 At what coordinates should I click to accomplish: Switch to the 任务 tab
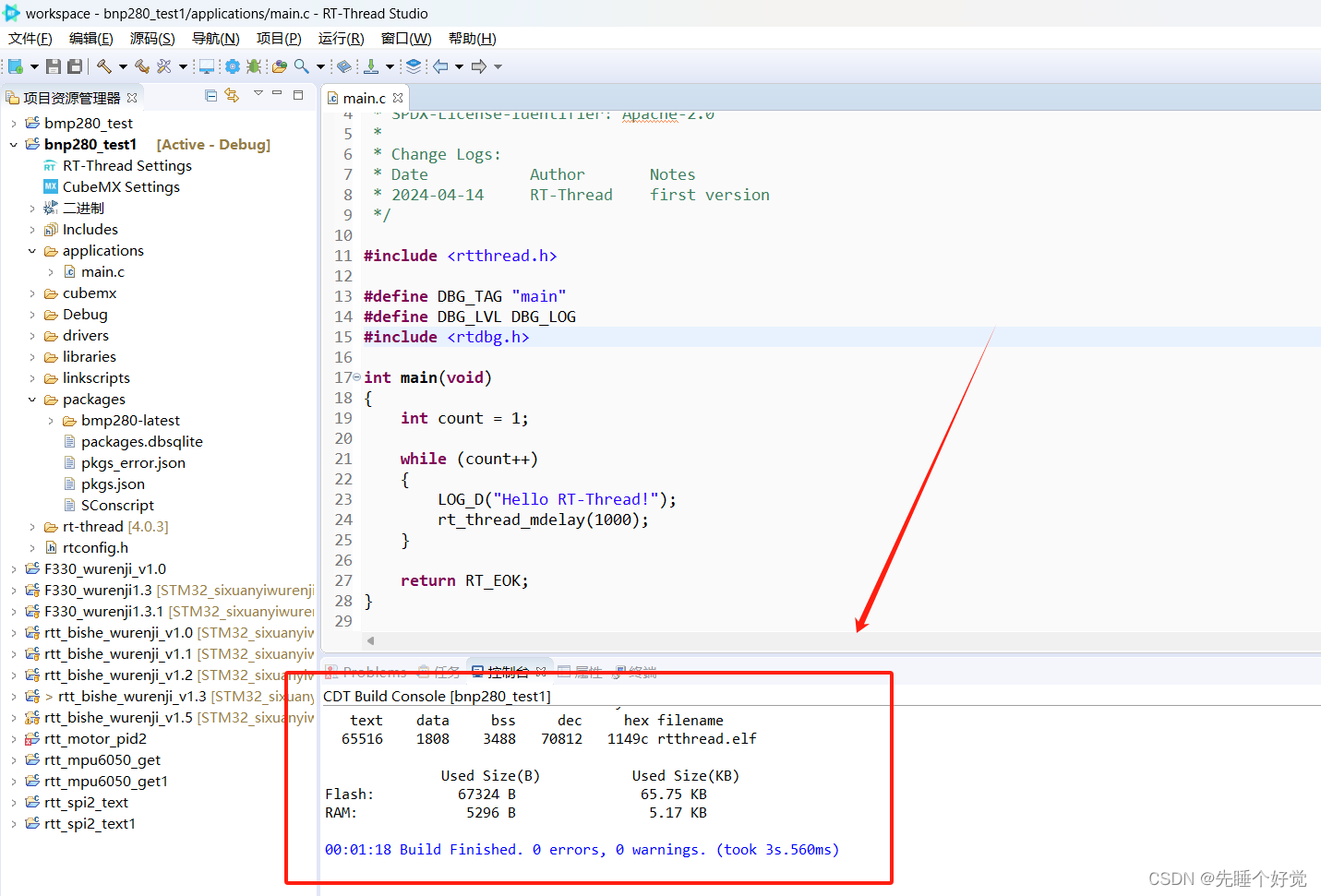click(x=439, y=672)
